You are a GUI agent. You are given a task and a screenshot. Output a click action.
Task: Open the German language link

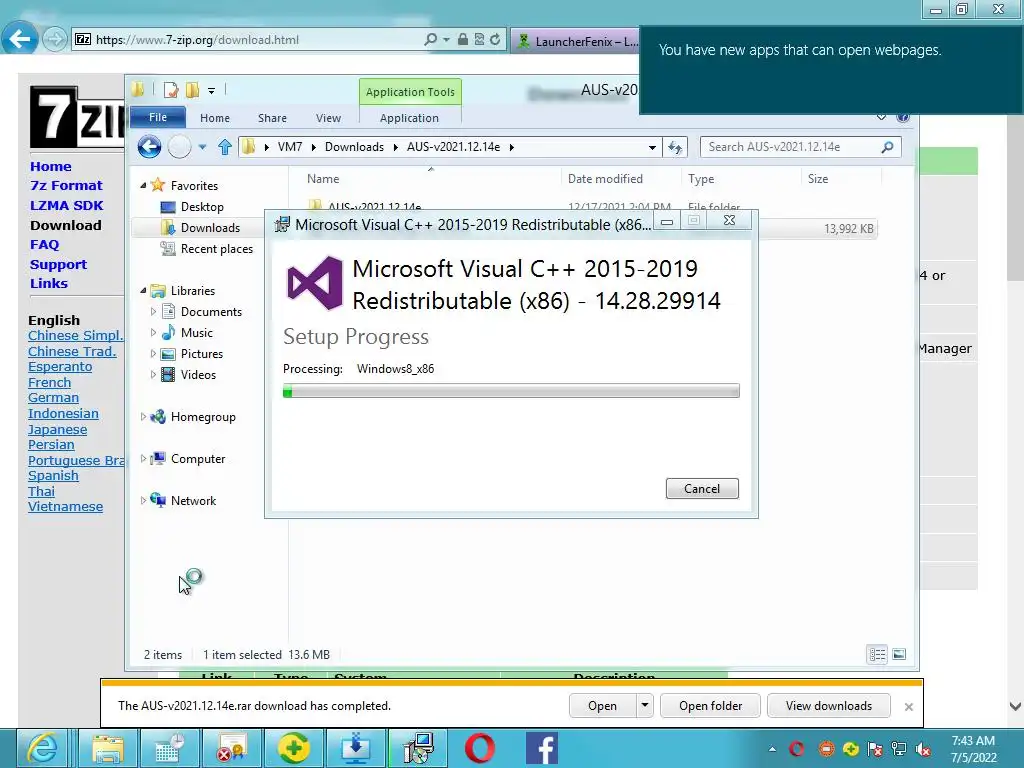coord(53,398)
